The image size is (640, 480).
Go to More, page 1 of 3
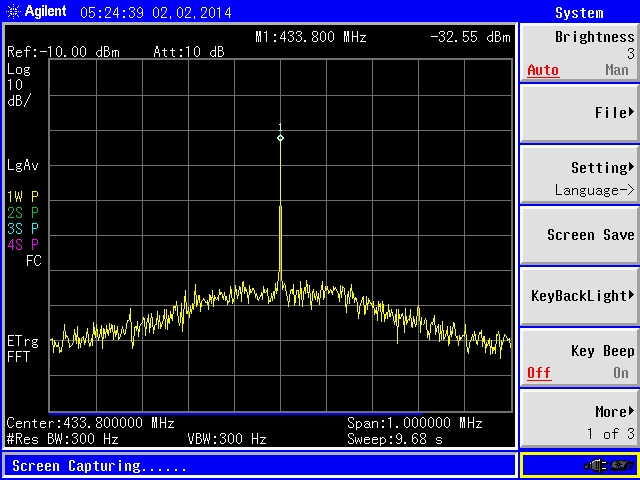coord(579,421)
